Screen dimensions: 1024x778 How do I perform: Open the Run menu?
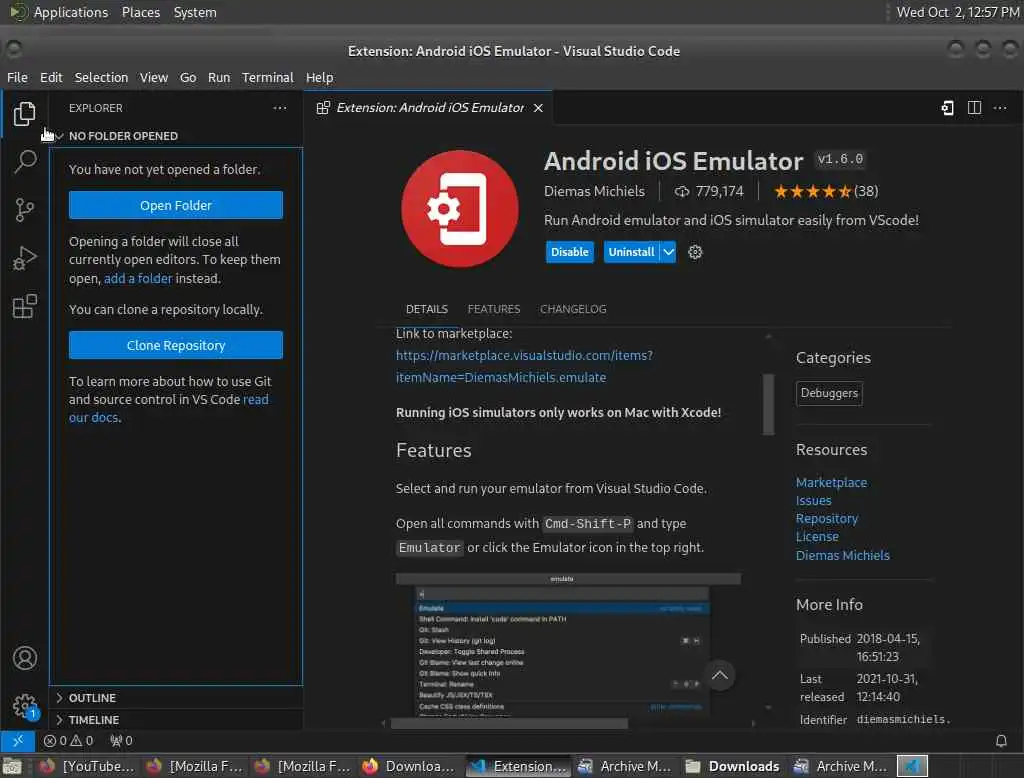tap(219, 77)
